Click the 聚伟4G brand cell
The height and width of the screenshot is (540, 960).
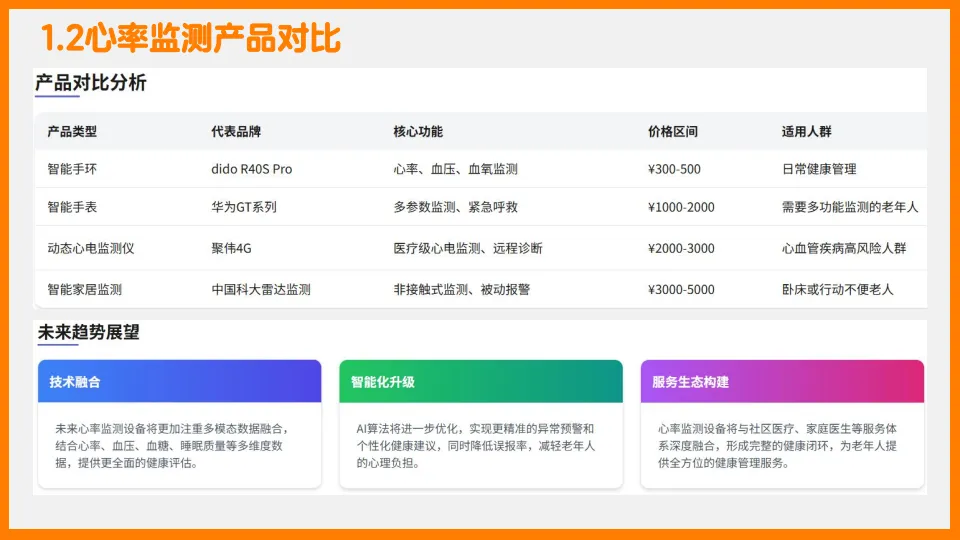(231, 248)
